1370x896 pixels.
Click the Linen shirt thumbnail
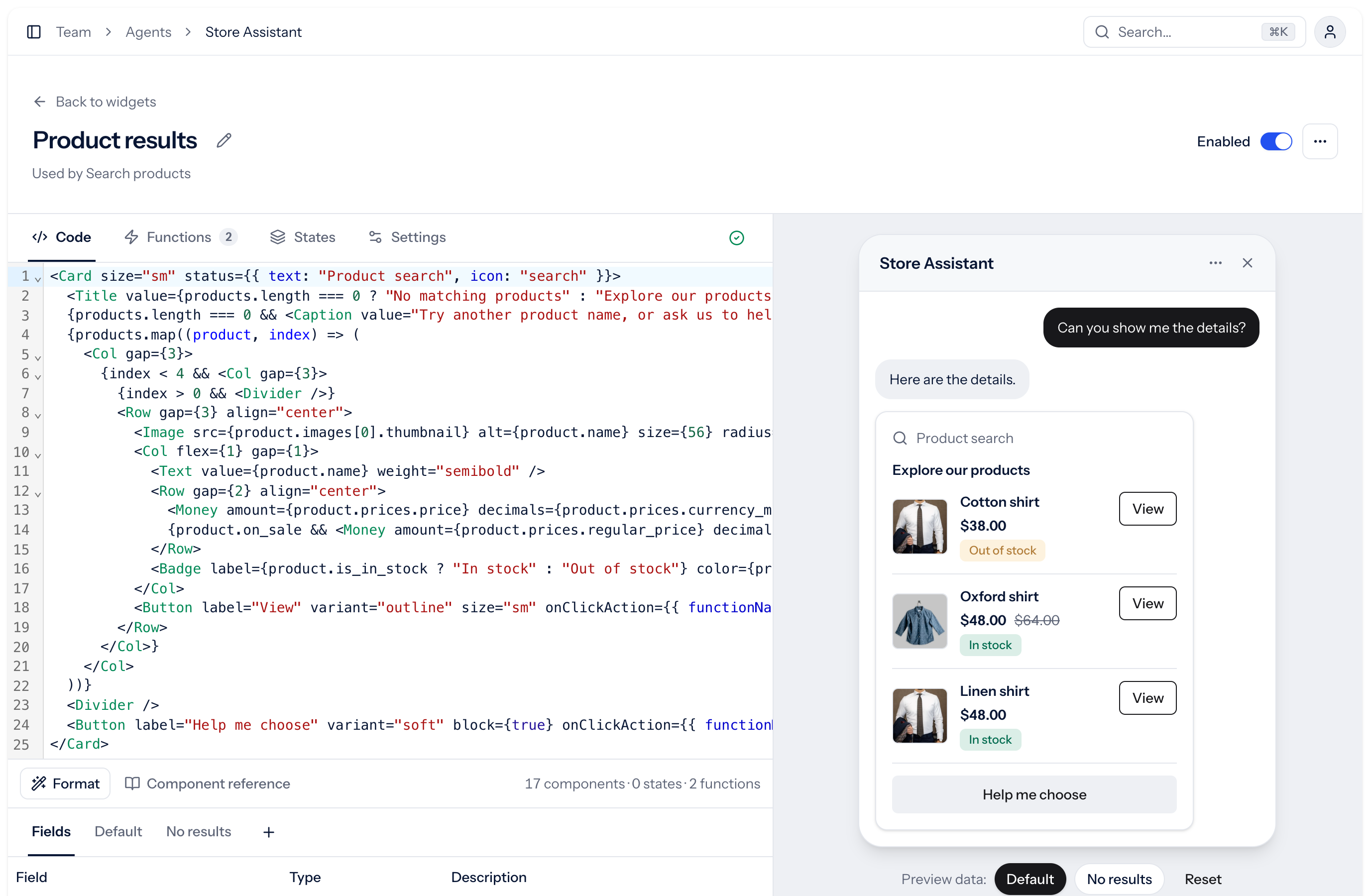[919, 715]
